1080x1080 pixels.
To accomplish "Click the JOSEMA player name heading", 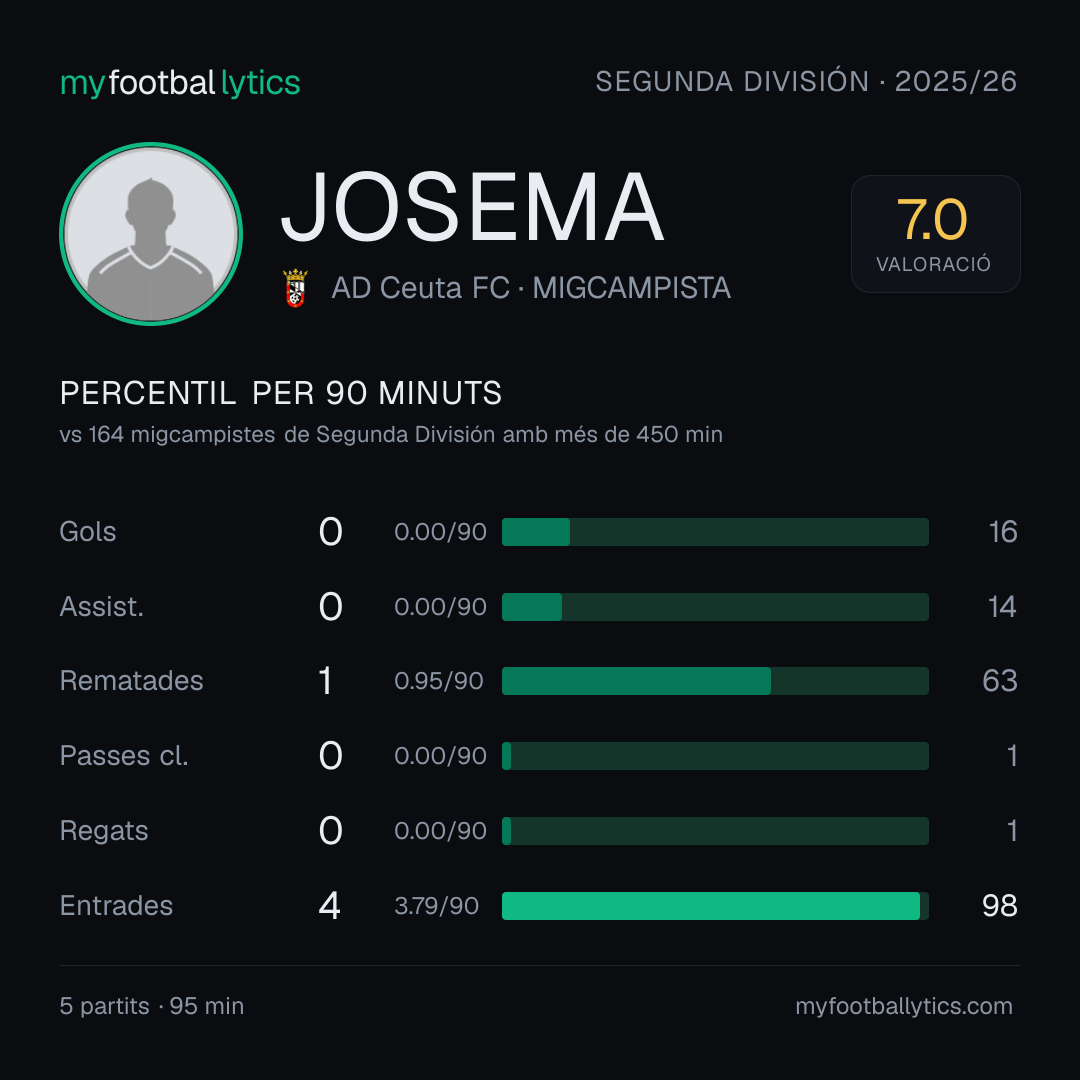I will pos(472,207).
